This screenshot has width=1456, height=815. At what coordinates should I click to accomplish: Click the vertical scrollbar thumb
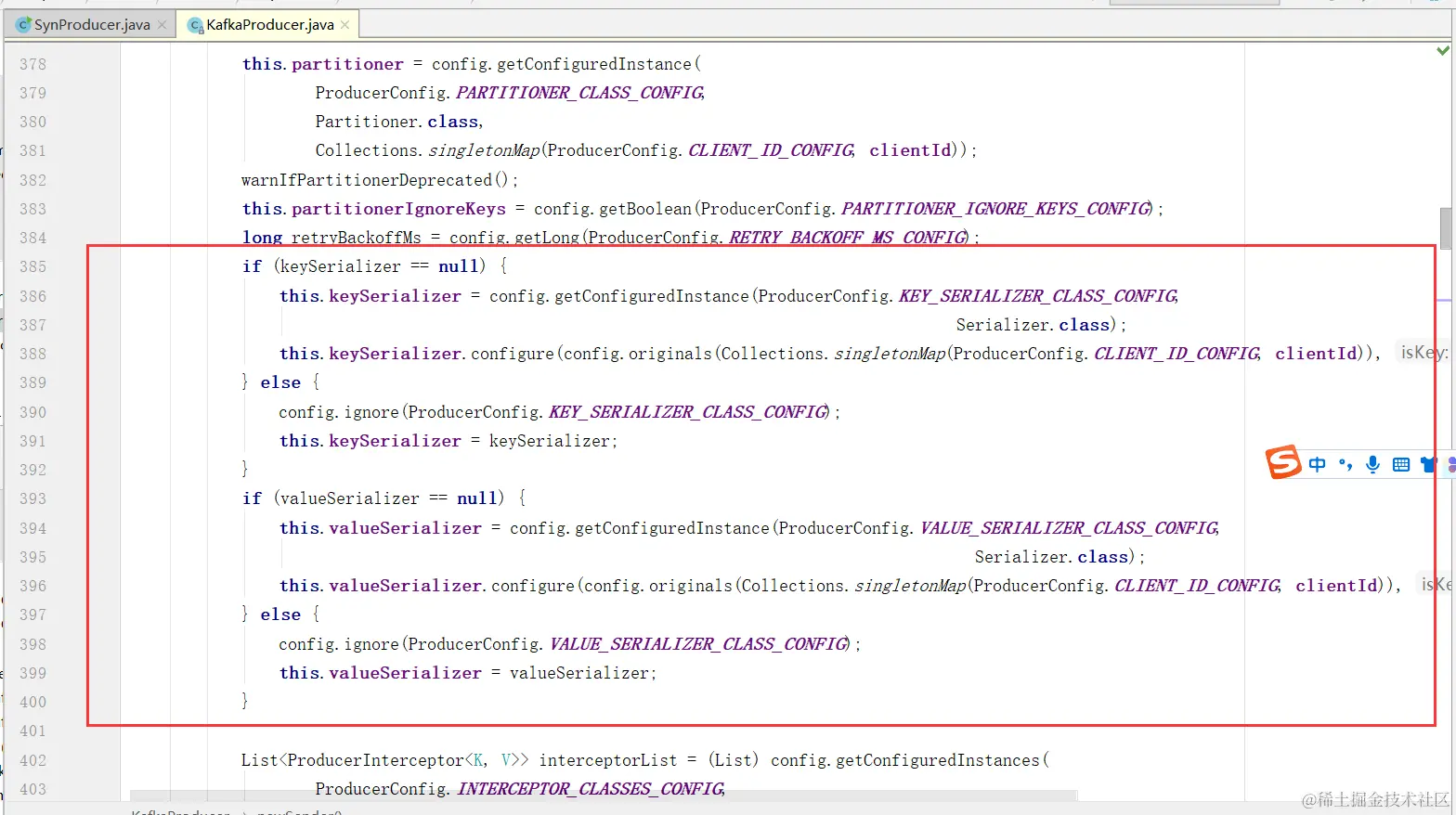coord(1446,228)
